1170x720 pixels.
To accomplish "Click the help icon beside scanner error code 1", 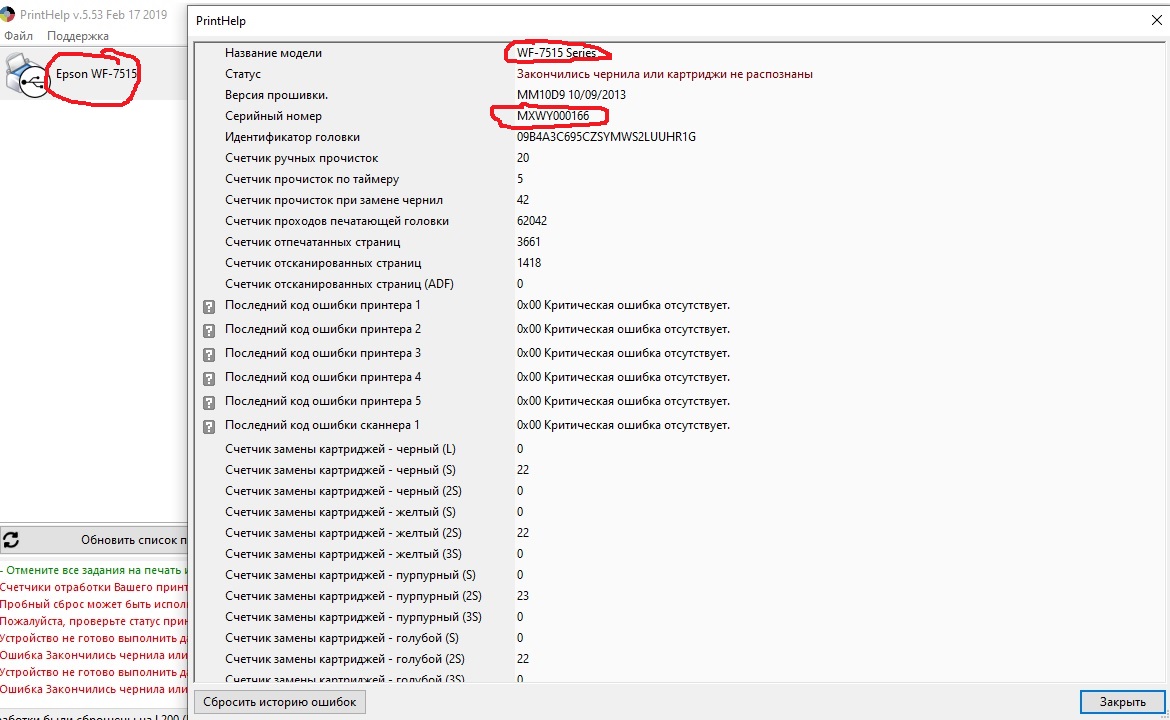I will coord(209,426).
